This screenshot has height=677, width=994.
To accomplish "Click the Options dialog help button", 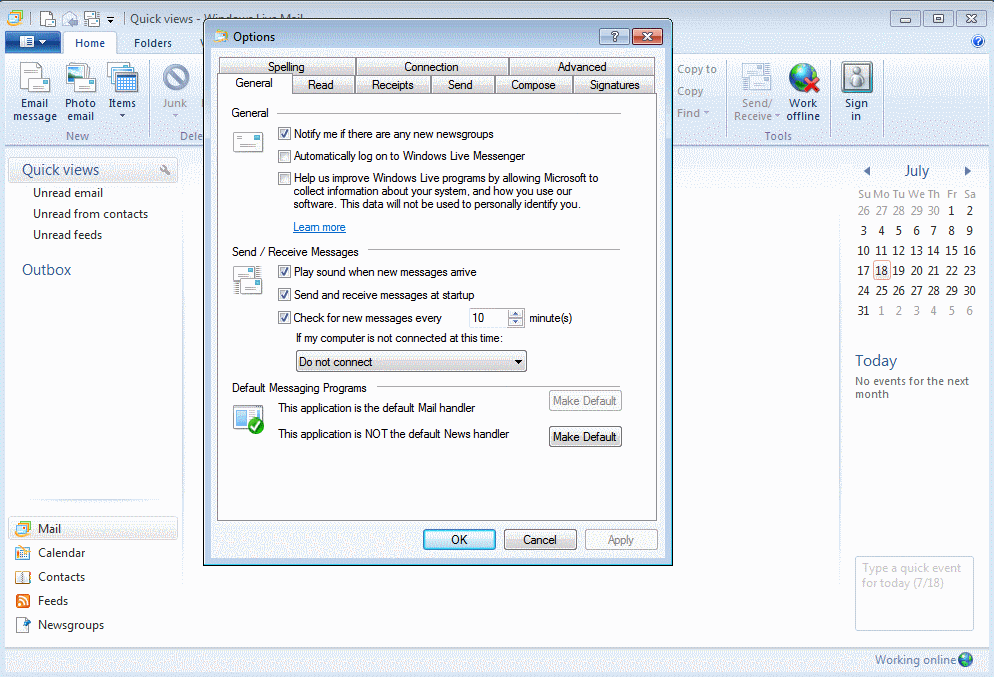I will coord(614,37).
